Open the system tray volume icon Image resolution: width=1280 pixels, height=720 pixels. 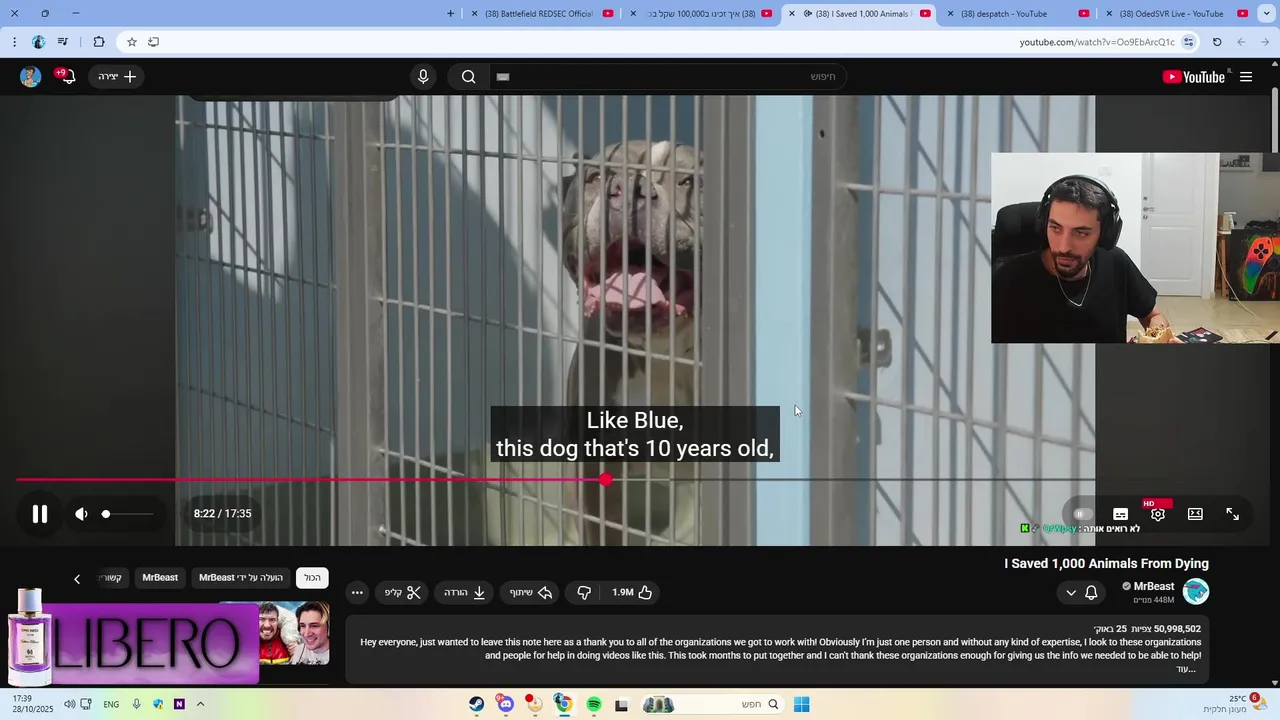point(69,704)
